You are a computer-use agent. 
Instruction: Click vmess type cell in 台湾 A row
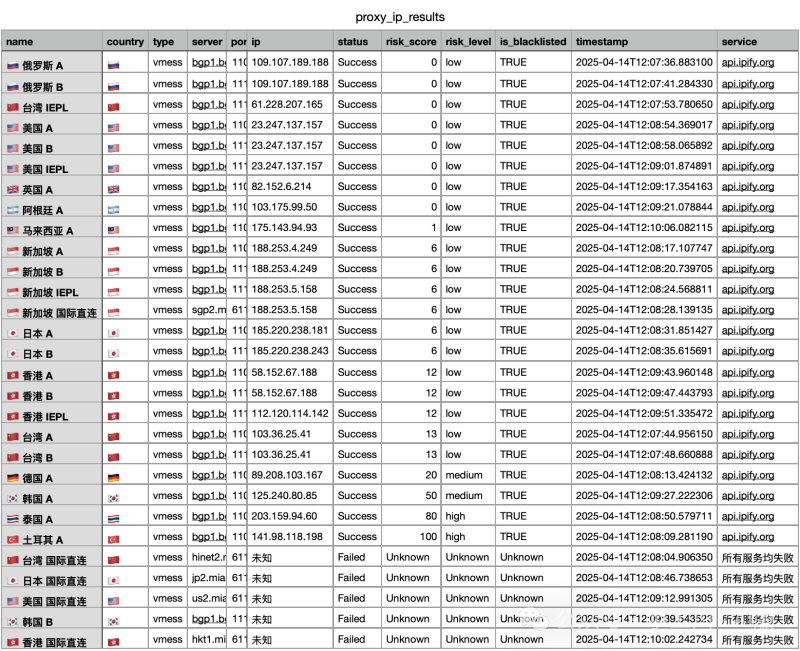tap(167, 434)
